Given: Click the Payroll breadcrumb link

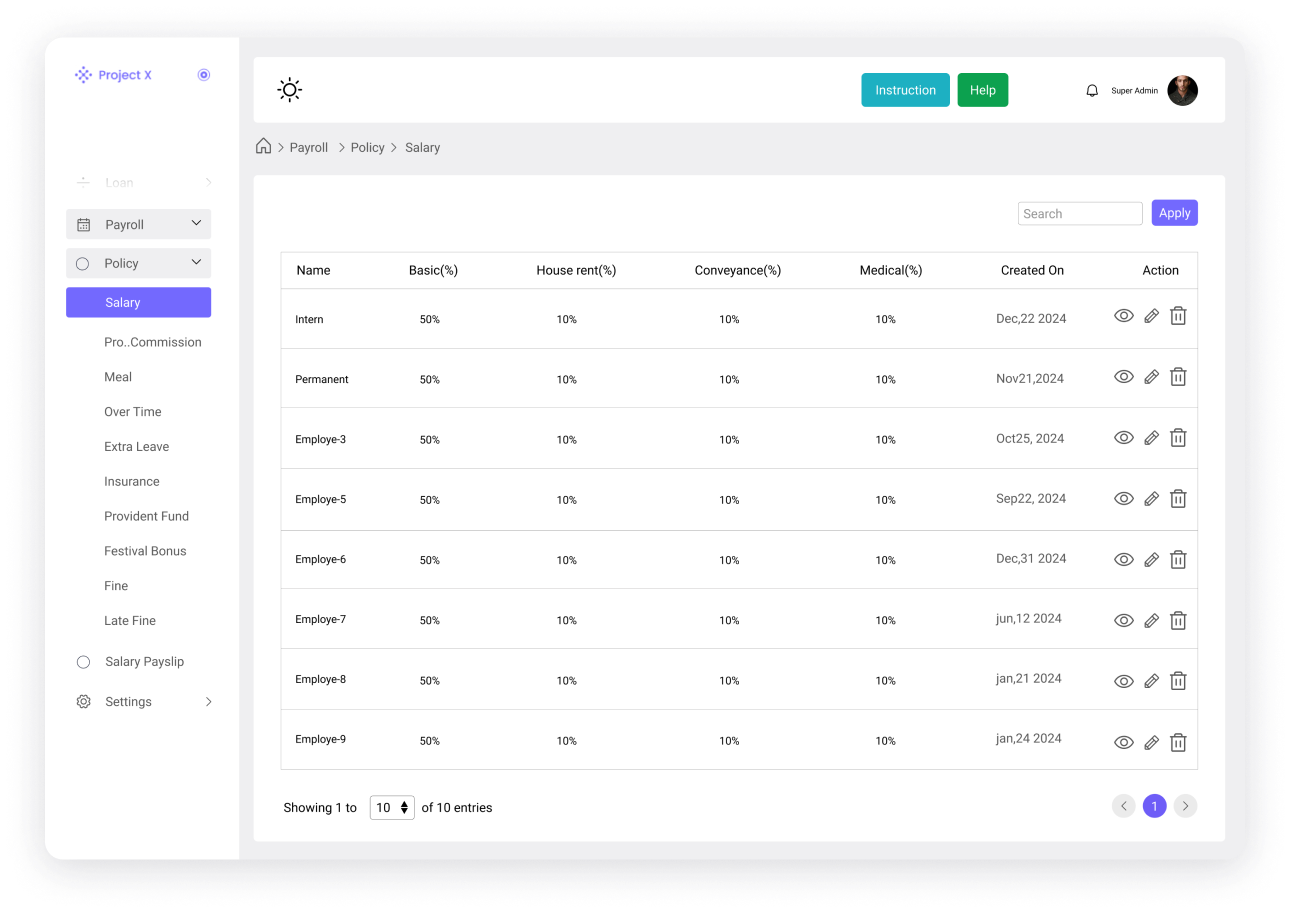Looking at the screenshot, I should click(x=309, y=147).
